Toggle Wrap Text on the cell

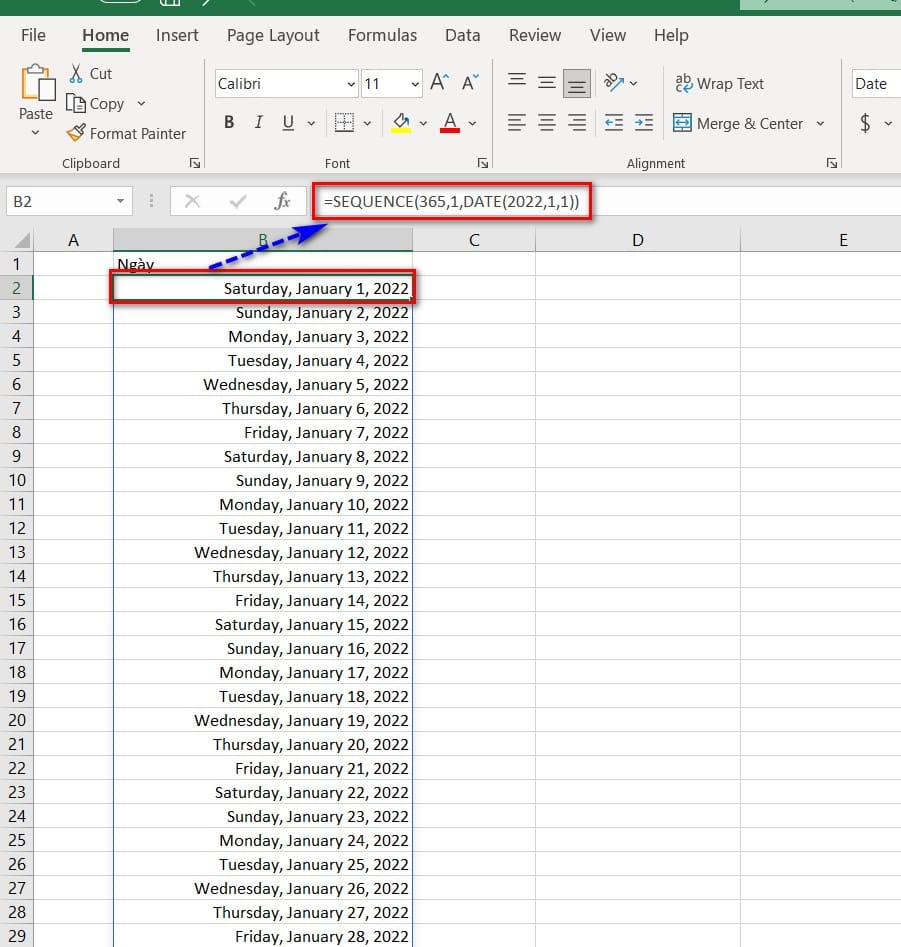click(719, 83)
